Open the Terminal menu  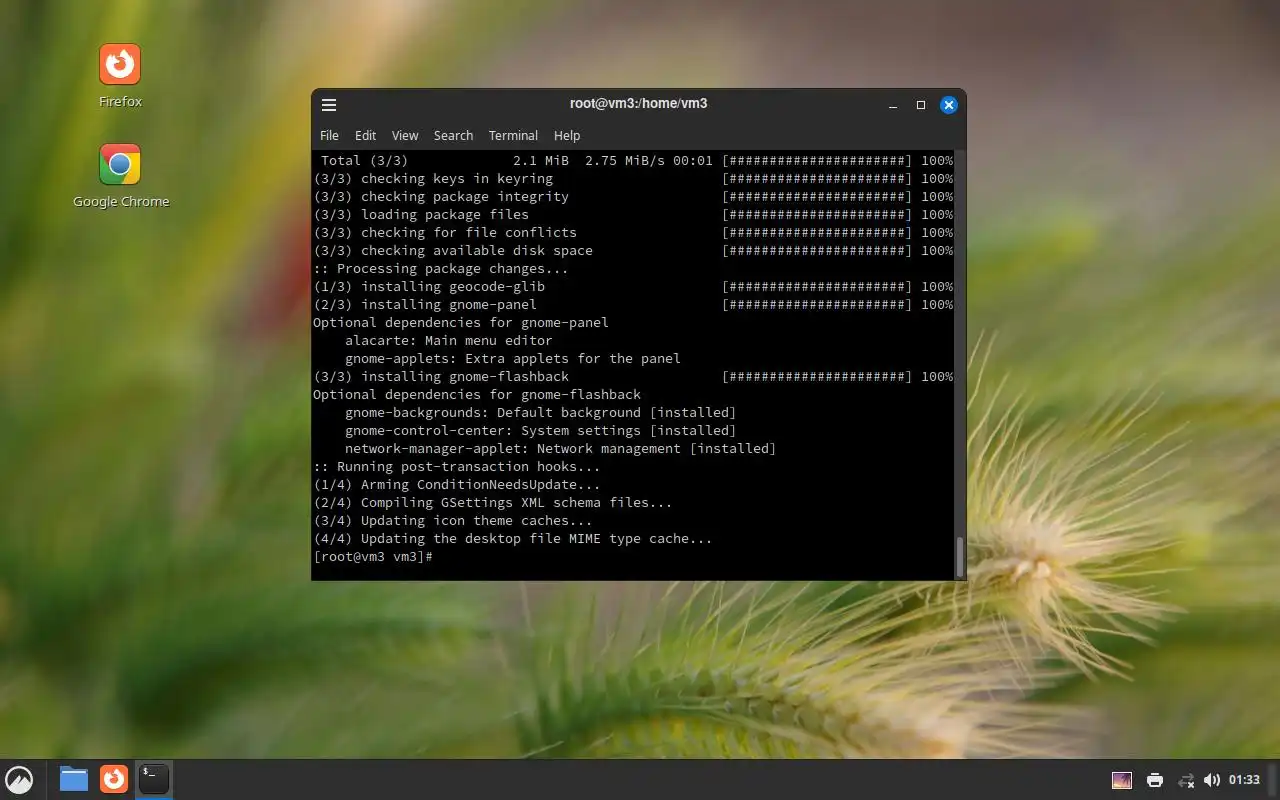513,135
